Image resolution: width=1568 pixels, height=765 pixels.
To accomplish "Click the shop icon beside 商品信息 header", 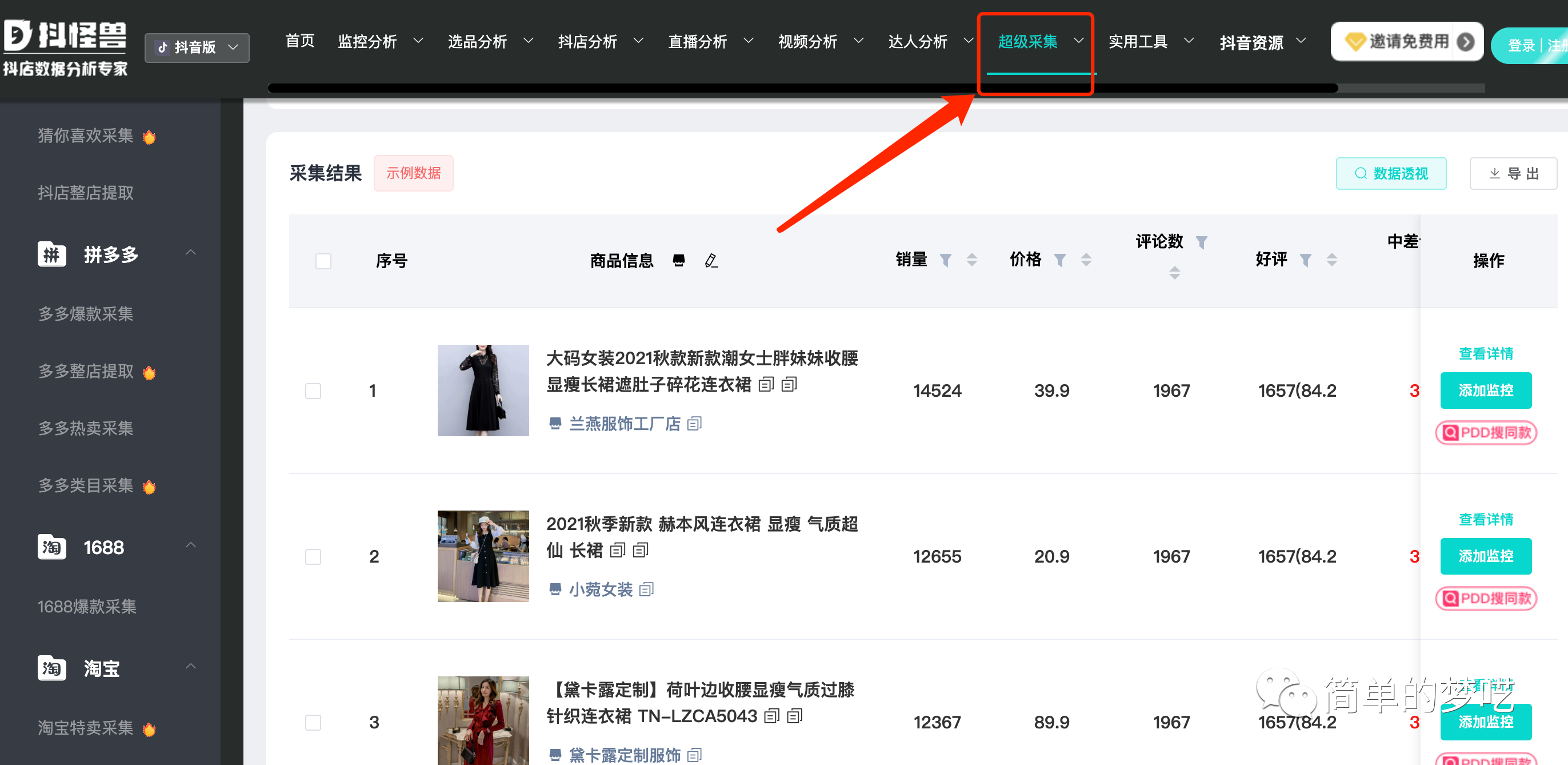I will (x=679, y=261).
